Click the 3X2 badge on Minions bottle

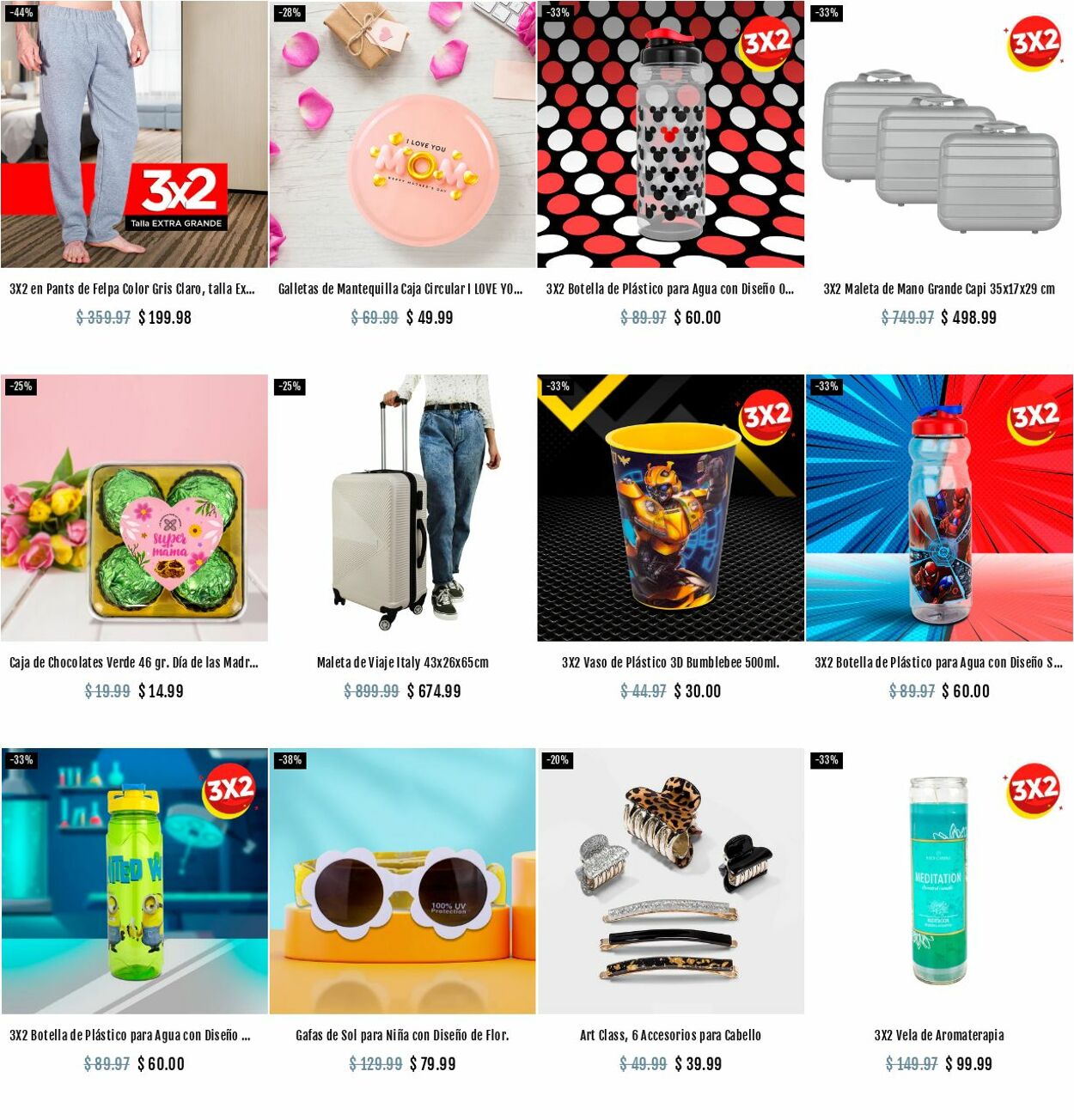point(229,789)
